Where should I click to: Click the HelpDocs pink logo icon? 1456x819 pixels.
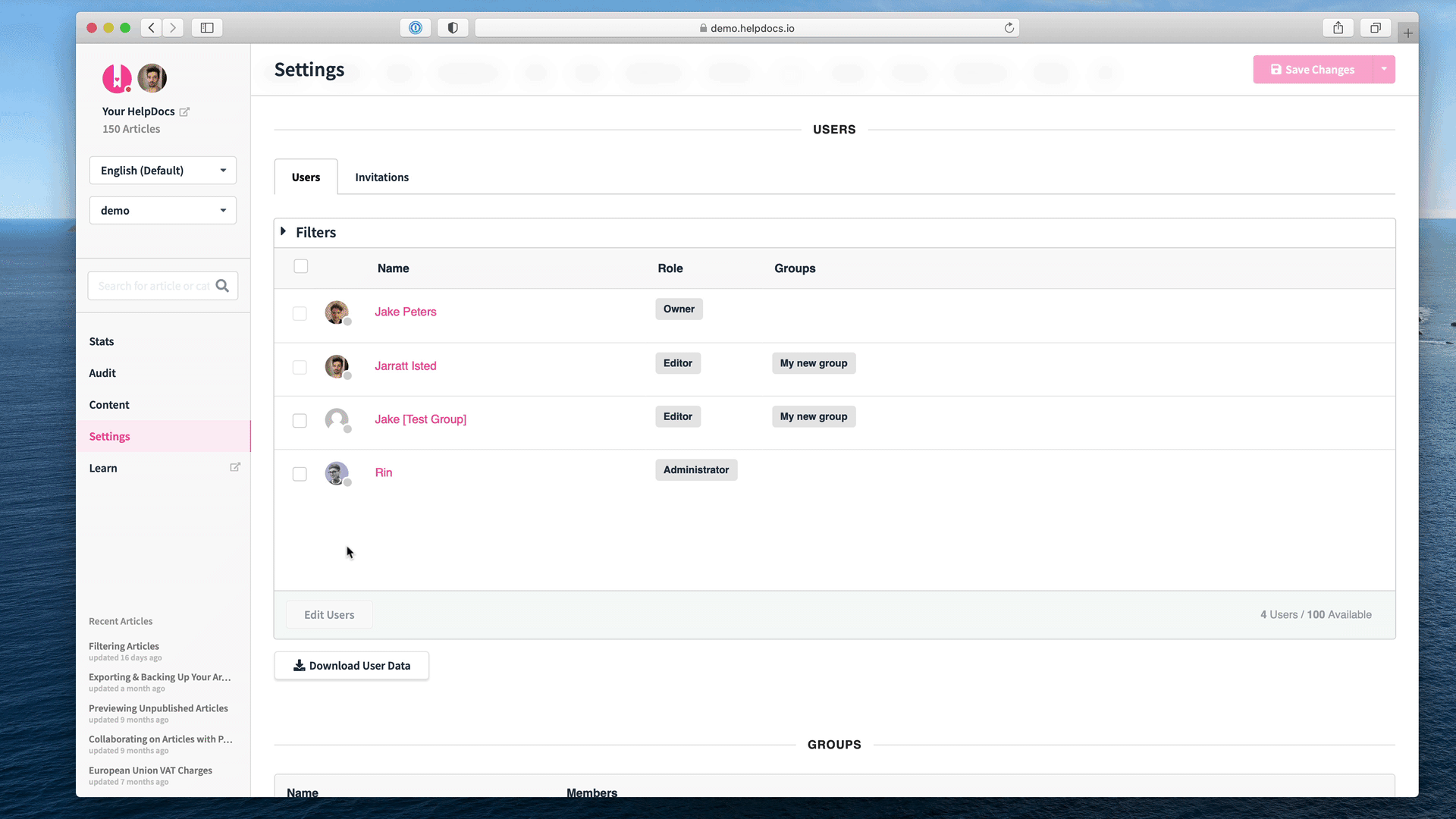pos(117,78)
